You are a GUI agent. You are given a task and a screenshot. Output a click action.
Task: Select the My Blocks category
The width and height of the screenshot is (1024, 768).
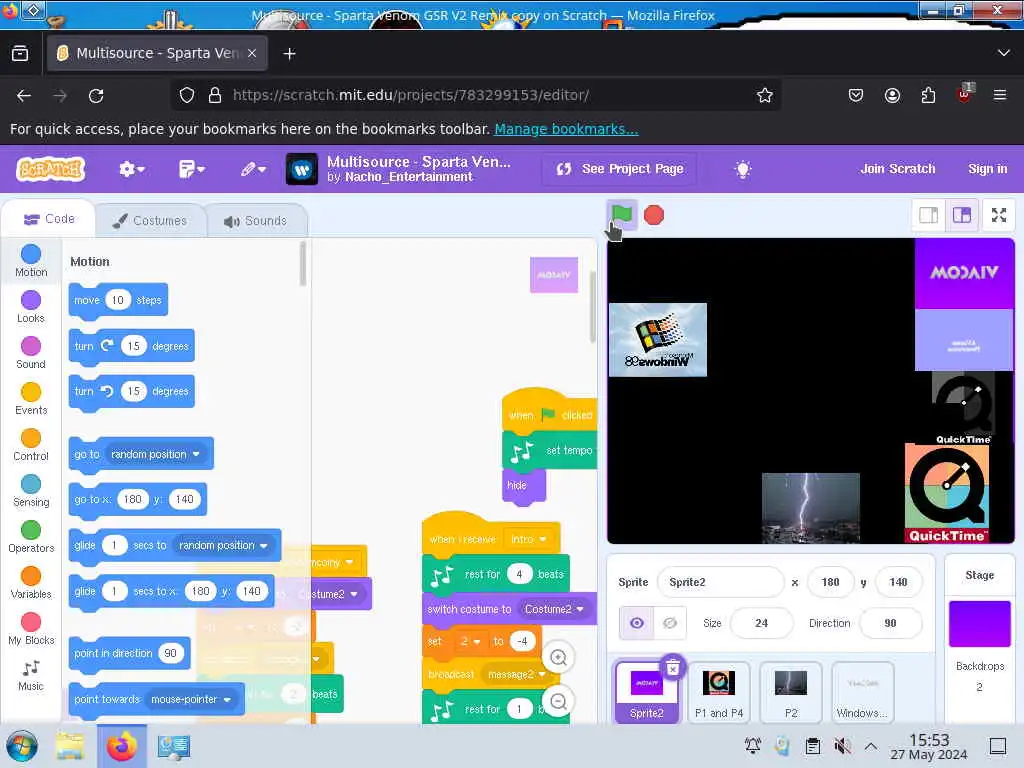(31, 630)
